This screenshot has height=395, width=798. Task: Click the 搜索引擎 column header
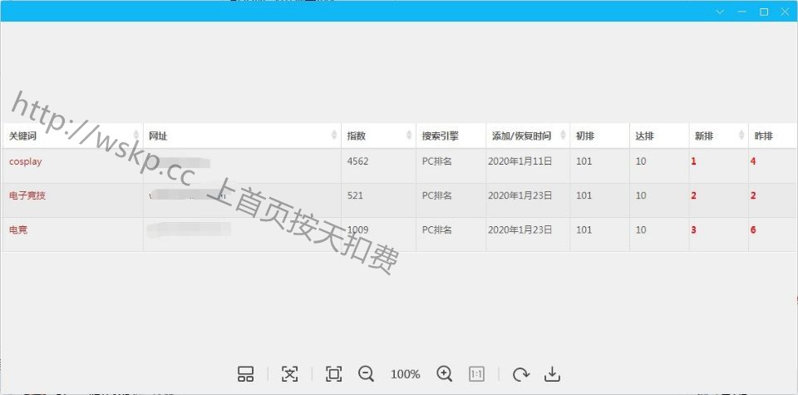(440, 136)
